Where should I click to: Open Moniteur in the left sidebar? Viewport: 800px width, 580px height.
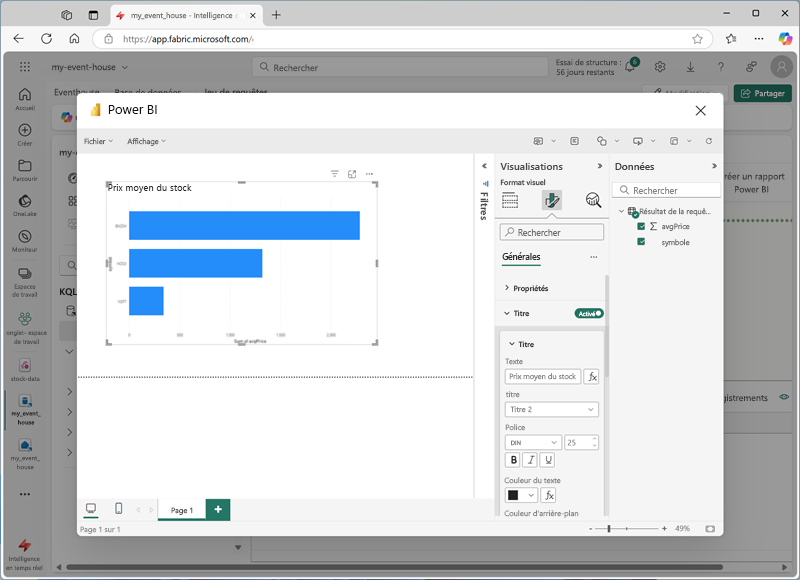click(x=25, y=241)
